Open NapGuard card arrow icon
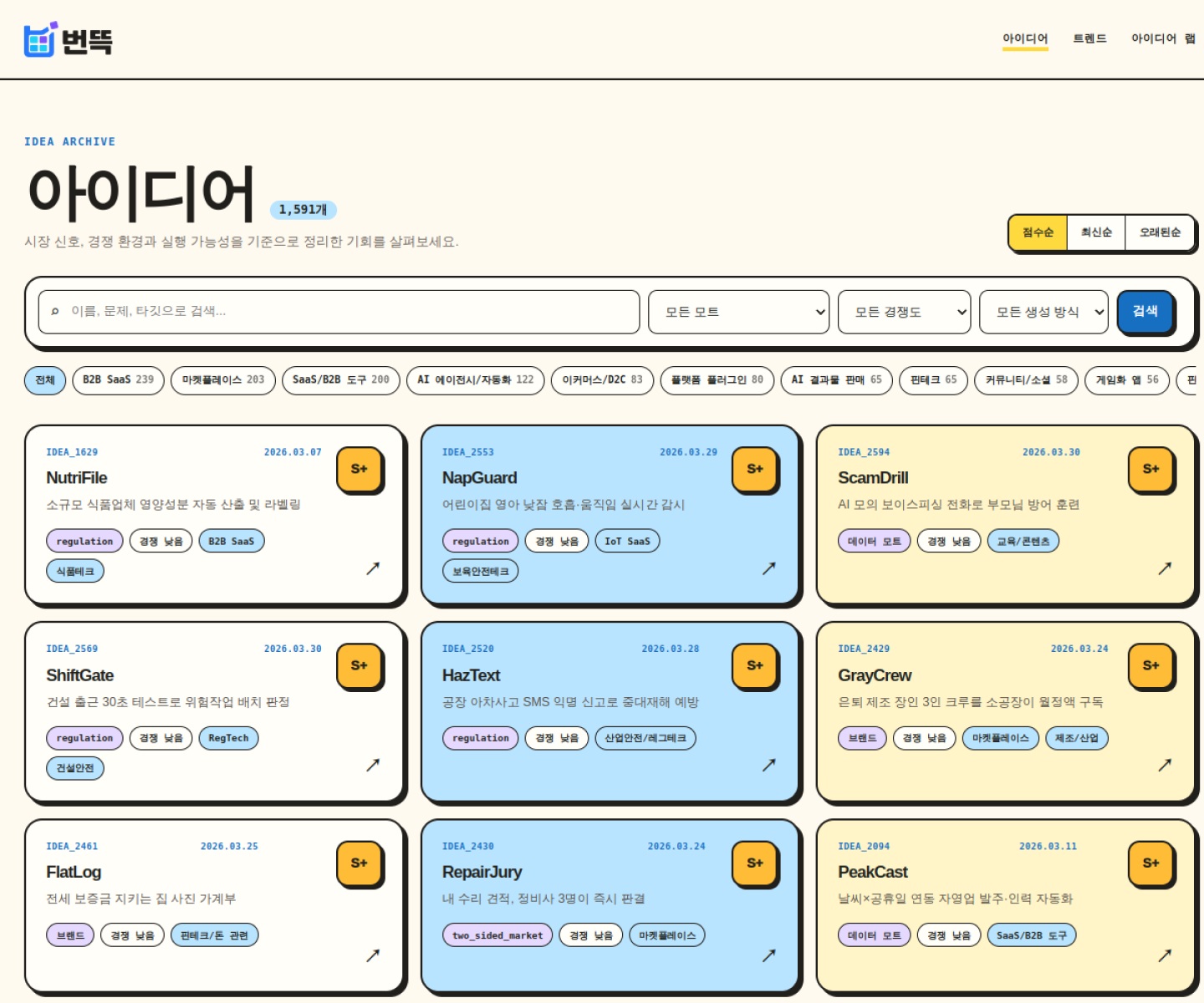The height and width of the screenshot is (1003, 1204). (x=769, y=568)
